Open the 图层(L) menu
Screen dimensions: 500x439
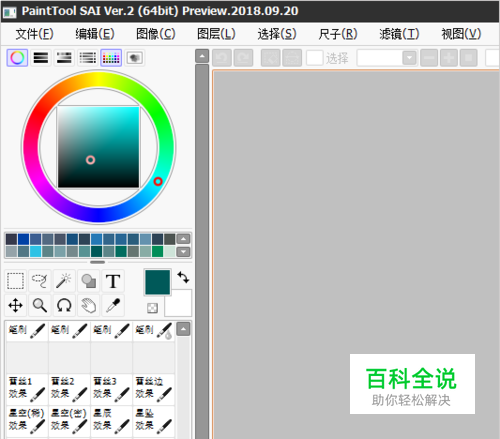216,34
